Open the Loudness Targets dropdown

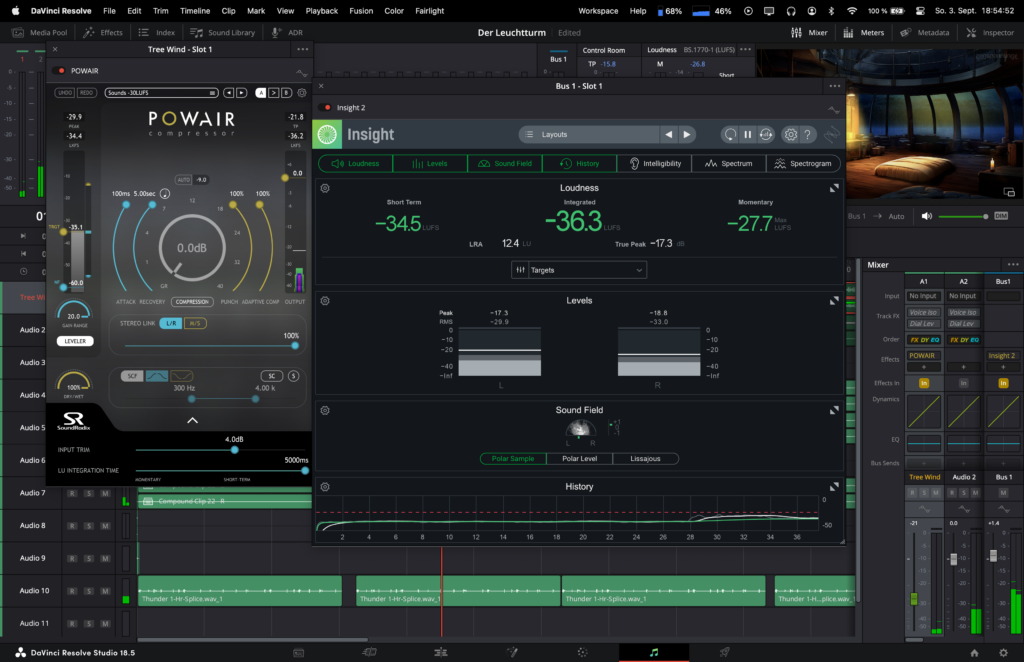(x=579, y=270)
